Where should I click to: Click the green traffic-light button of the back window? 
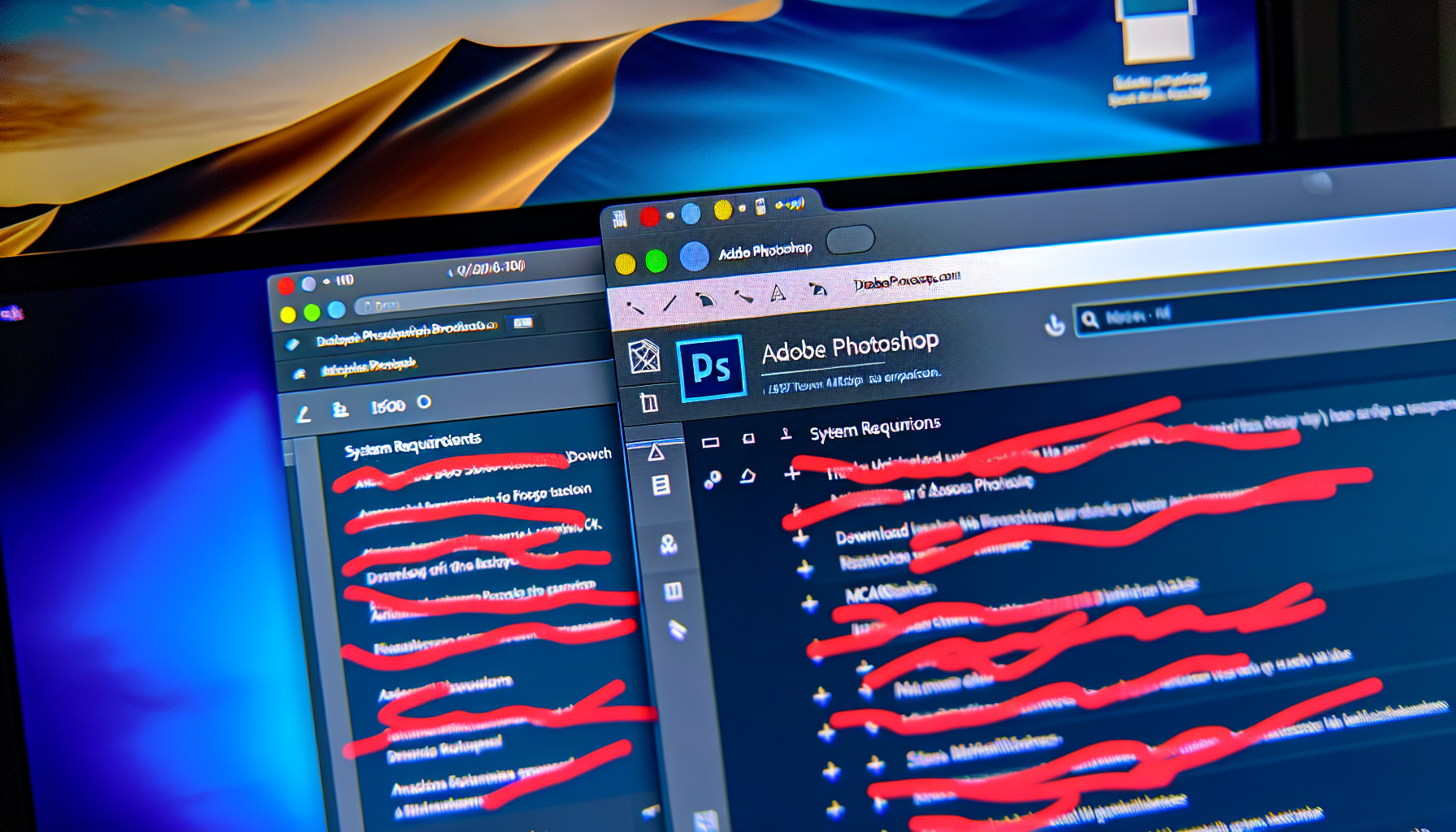312,313
